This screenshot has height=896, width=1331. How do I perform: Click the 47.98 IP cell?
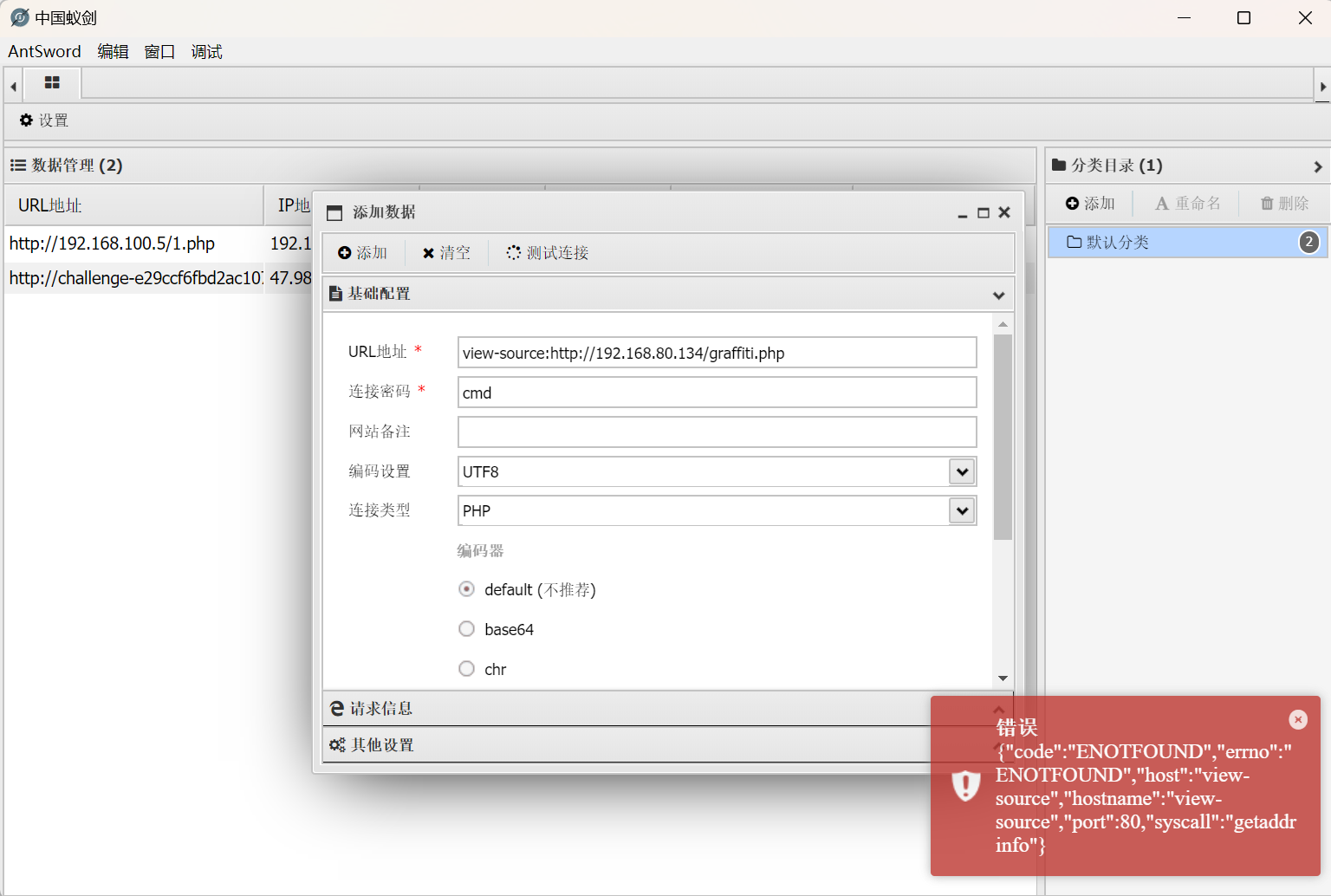coord(289,278)
